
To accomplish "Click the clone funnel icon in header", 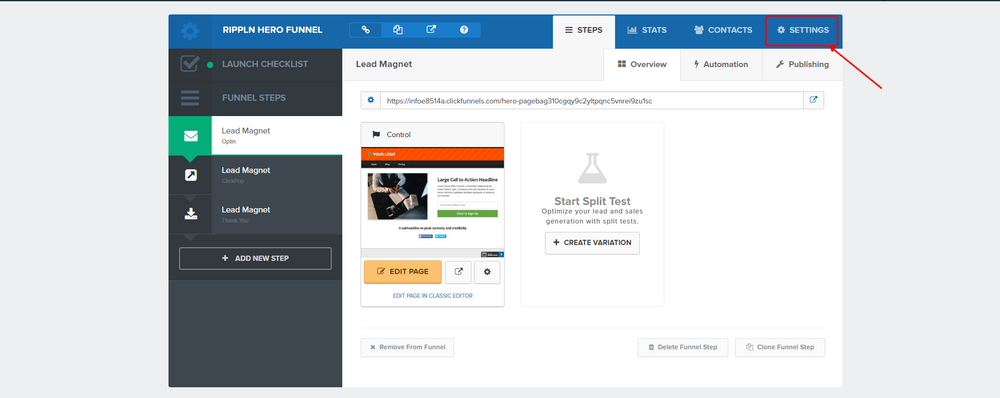I will click(x=398, y=29).
